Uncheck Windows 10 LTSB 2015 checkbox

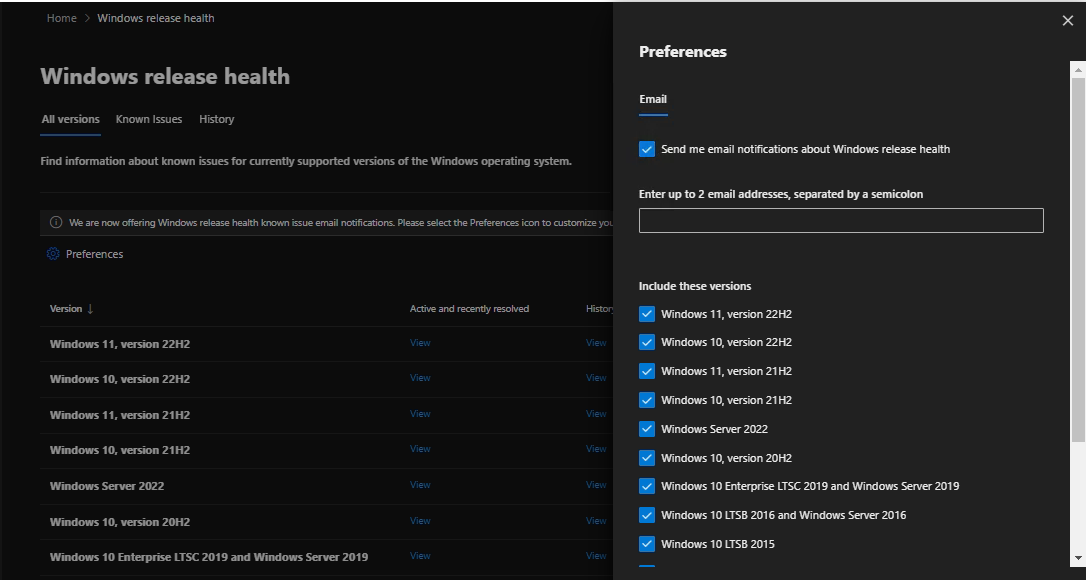click(x=647, y=544)
